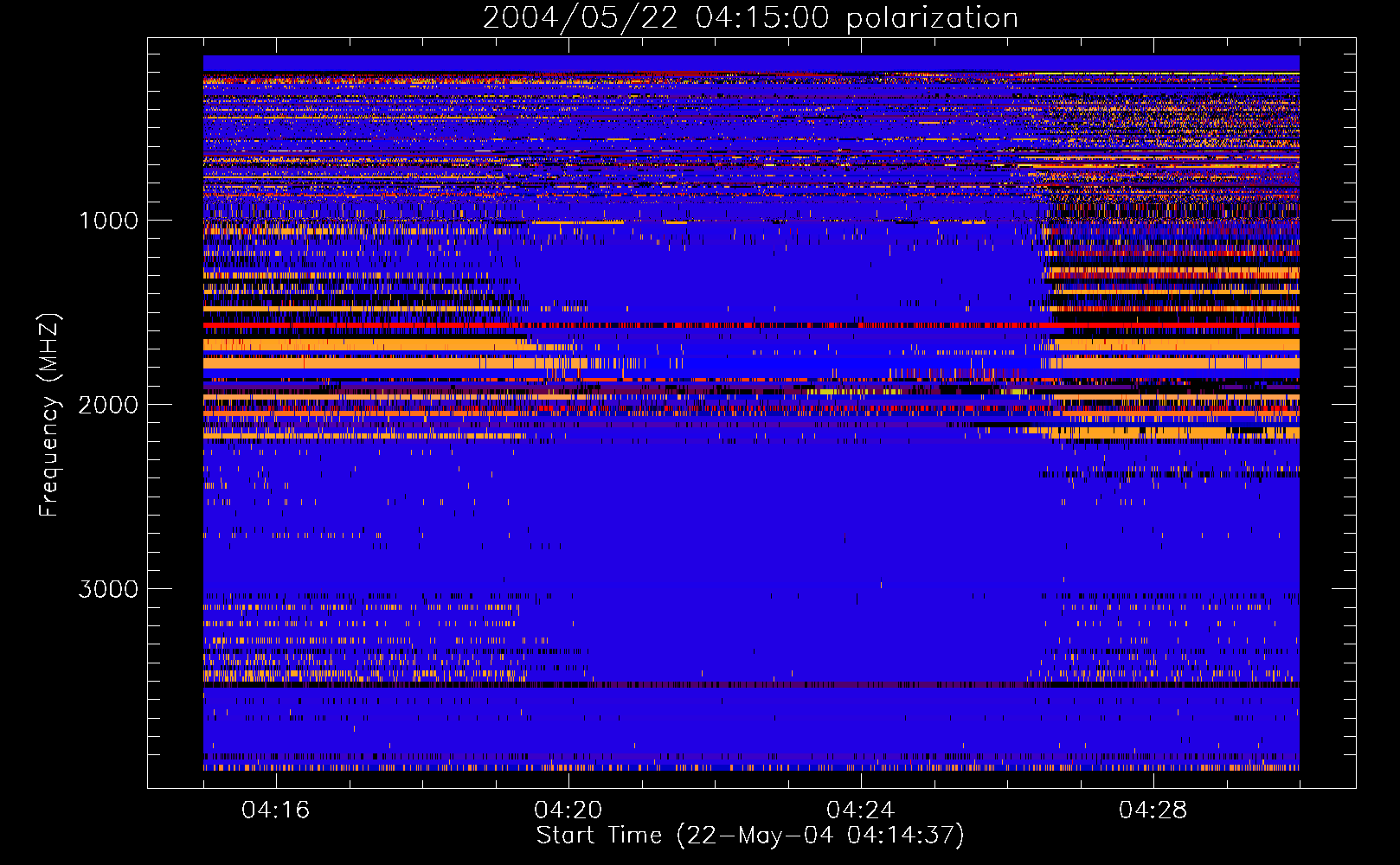The height and width of the screenshot is (865, 1400).
Task: Click the 04:28 time axis label
Action: [1153, 811]
